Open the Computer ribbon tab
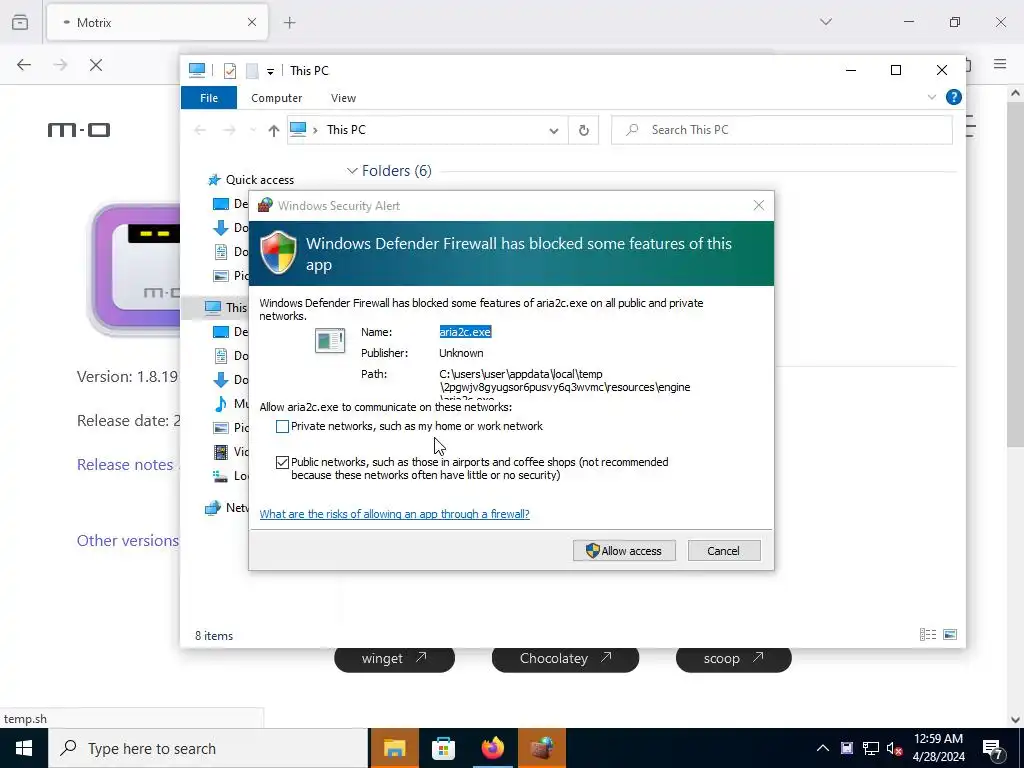The height and width of the screenshot is (768, 1024). point(276,98)
